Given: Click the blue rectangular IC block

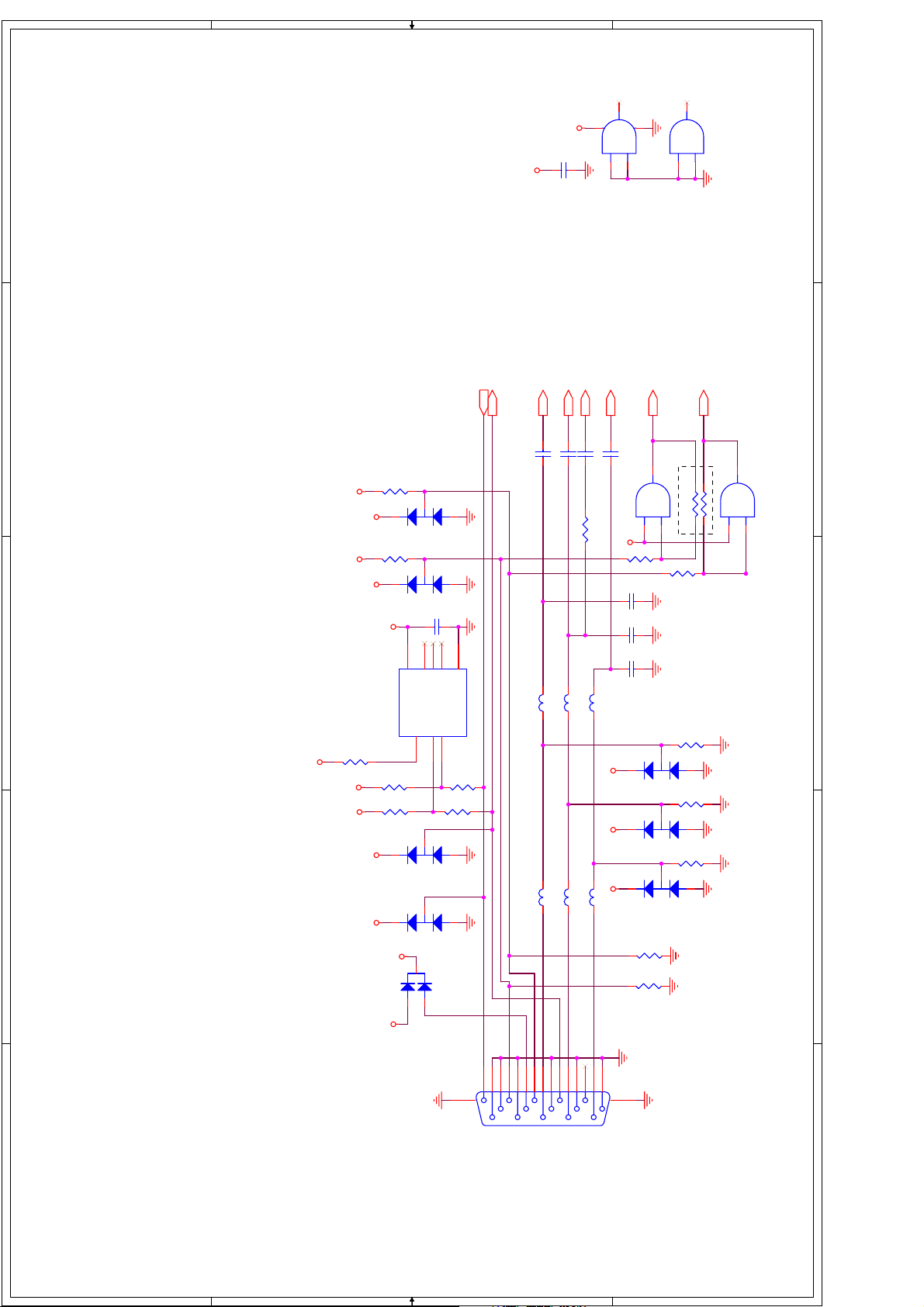Looking at the screenshot, I should coord(433,703).
